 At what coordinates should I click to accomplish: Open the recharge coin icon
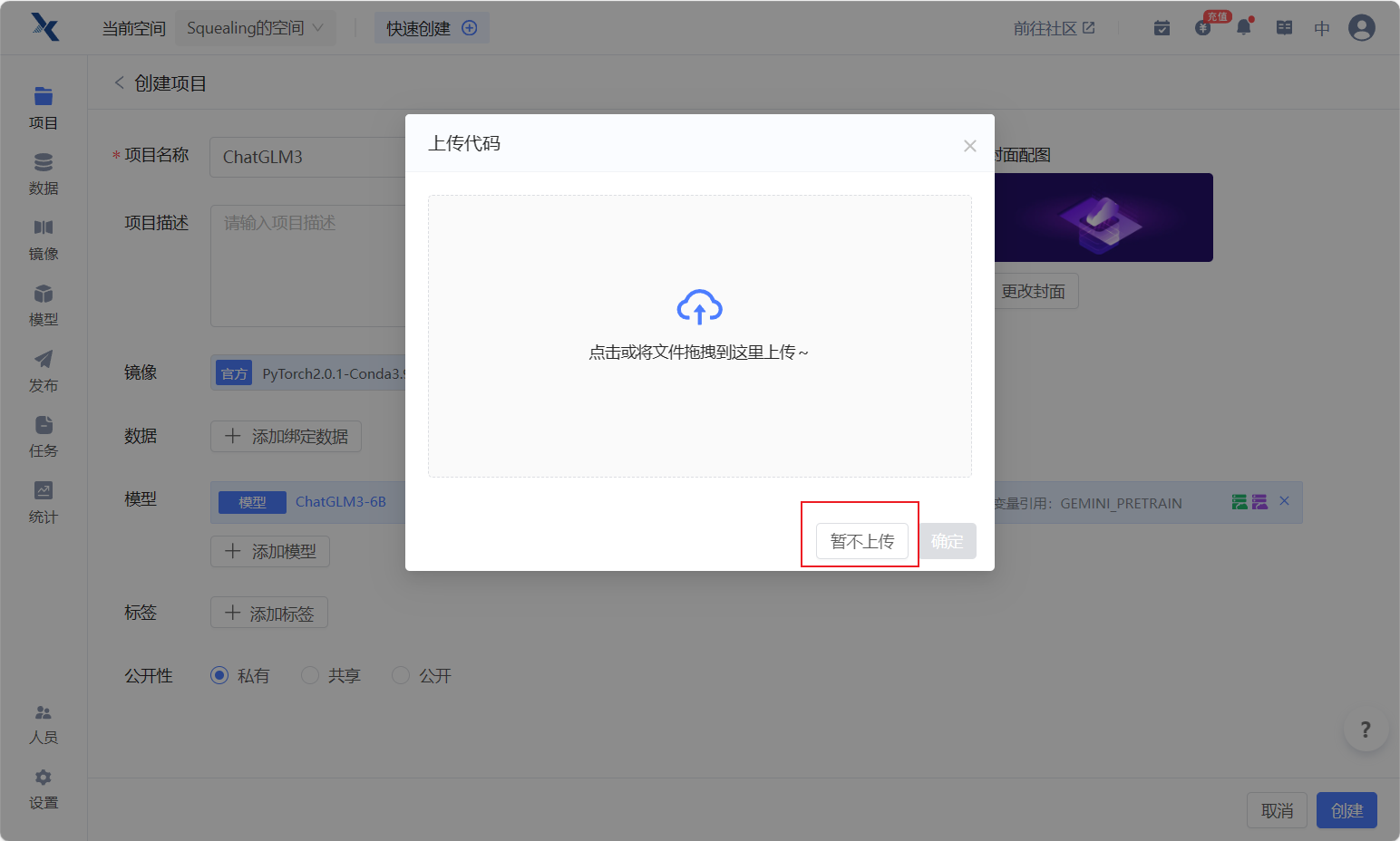[x=1203, y=28]
